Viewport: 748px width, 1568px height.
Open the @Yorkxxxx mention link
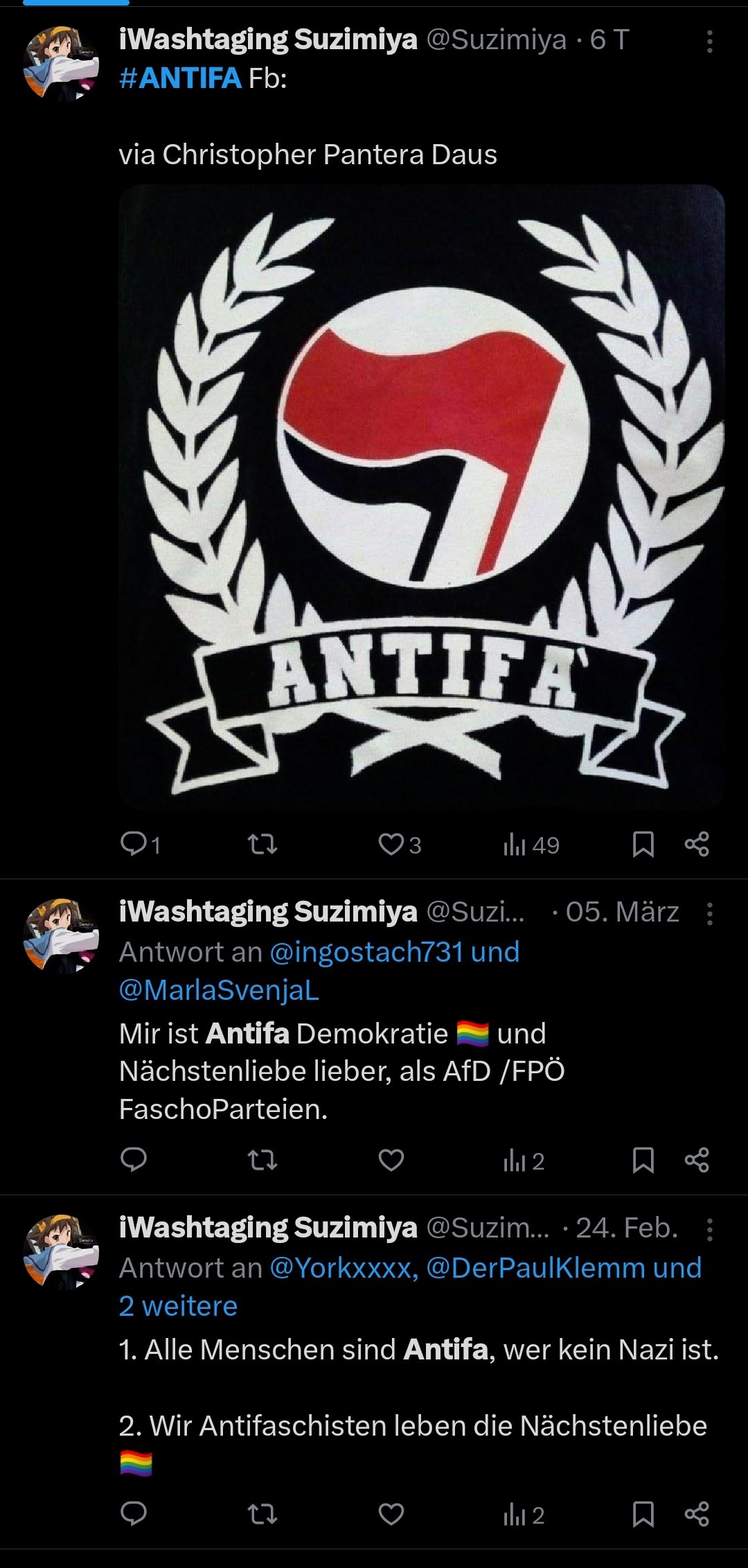click(x=344, y=1268)
